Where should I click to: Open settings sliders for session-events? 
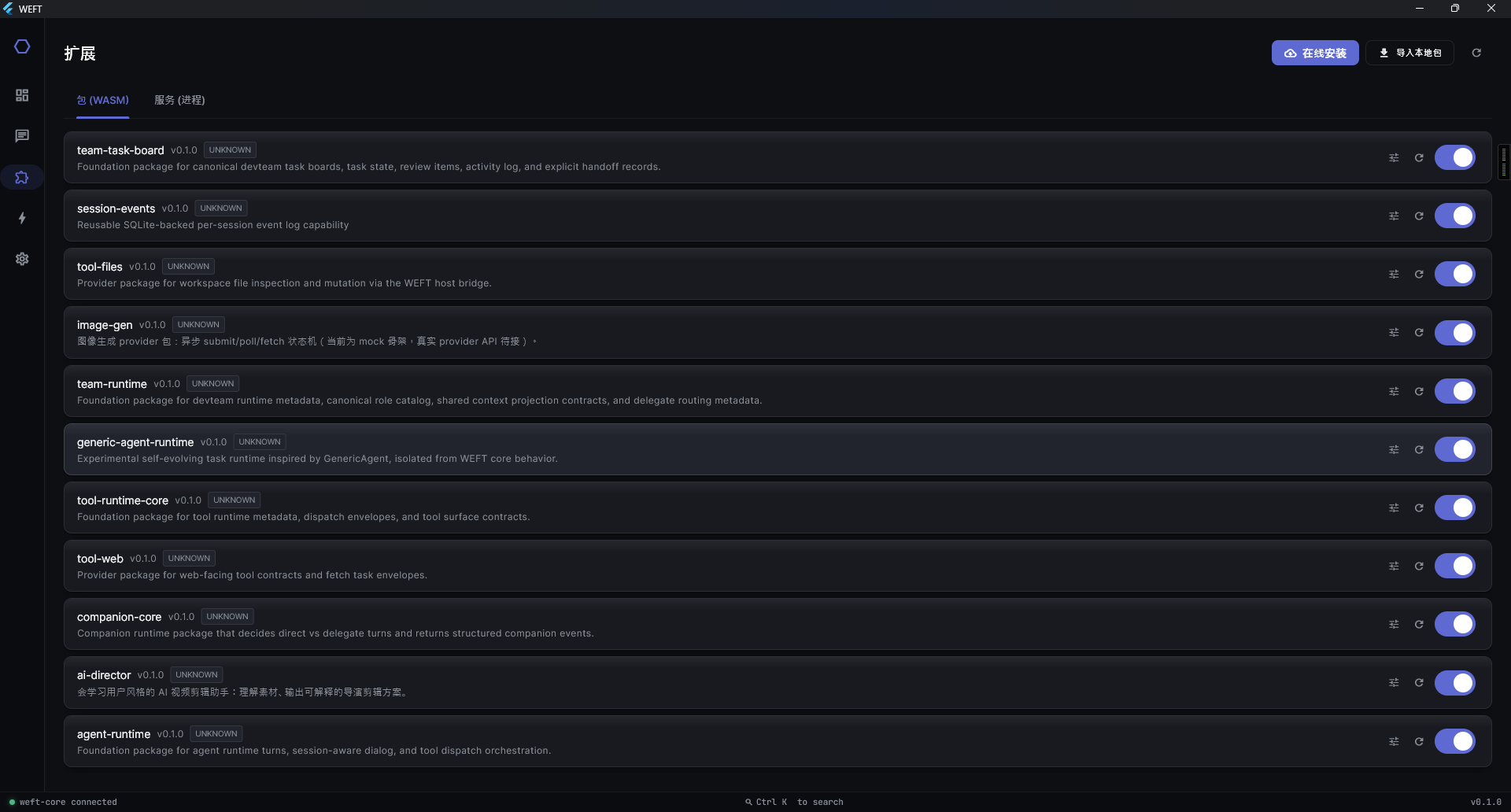(1394, 216)
